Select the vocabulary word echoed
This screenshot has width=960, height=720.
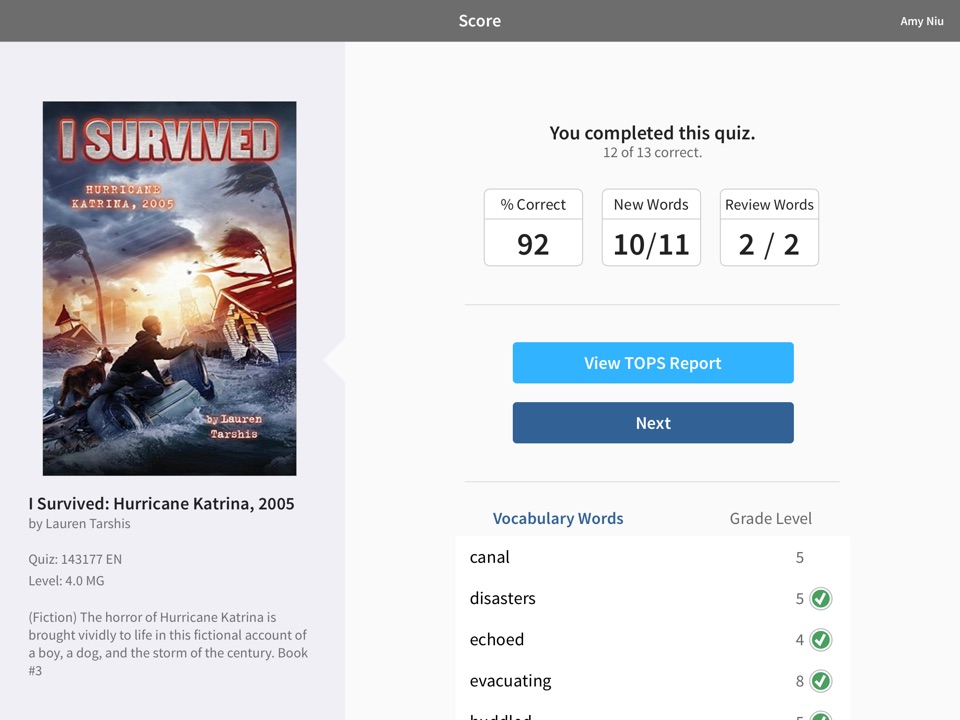tap(497, 640)
